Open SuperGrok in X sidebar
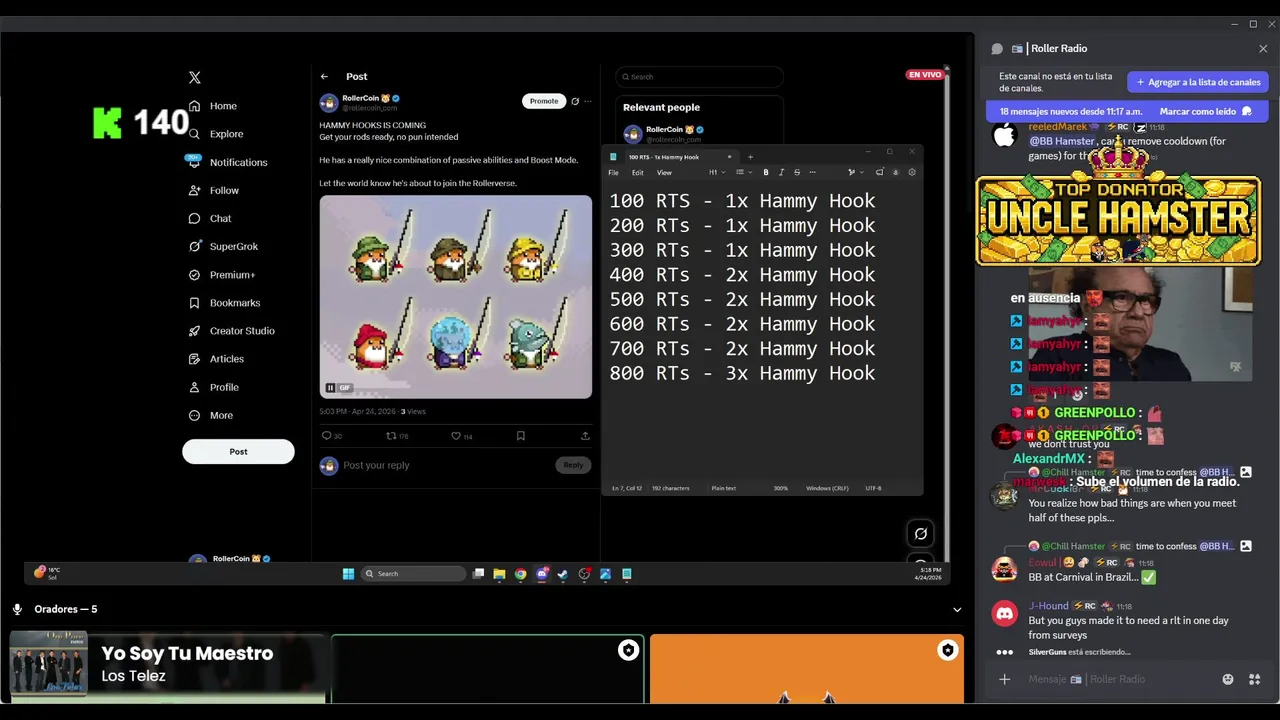 [x=223, y=246]
